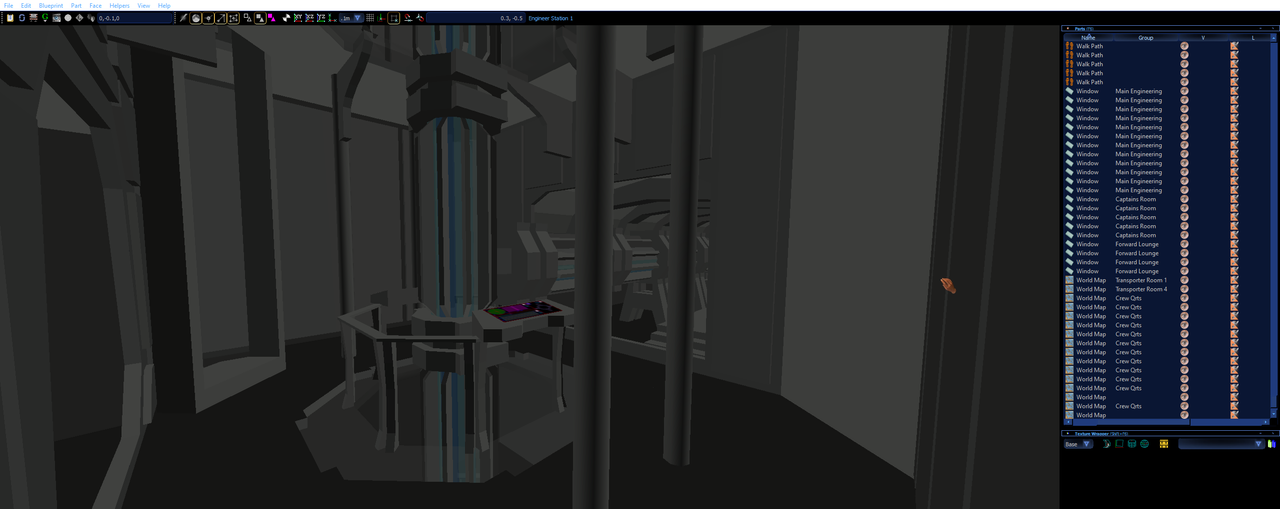Click the Engineer Station 1 label
The width and height of the screenshot is (1280, 509).
[x=550, y=18]
